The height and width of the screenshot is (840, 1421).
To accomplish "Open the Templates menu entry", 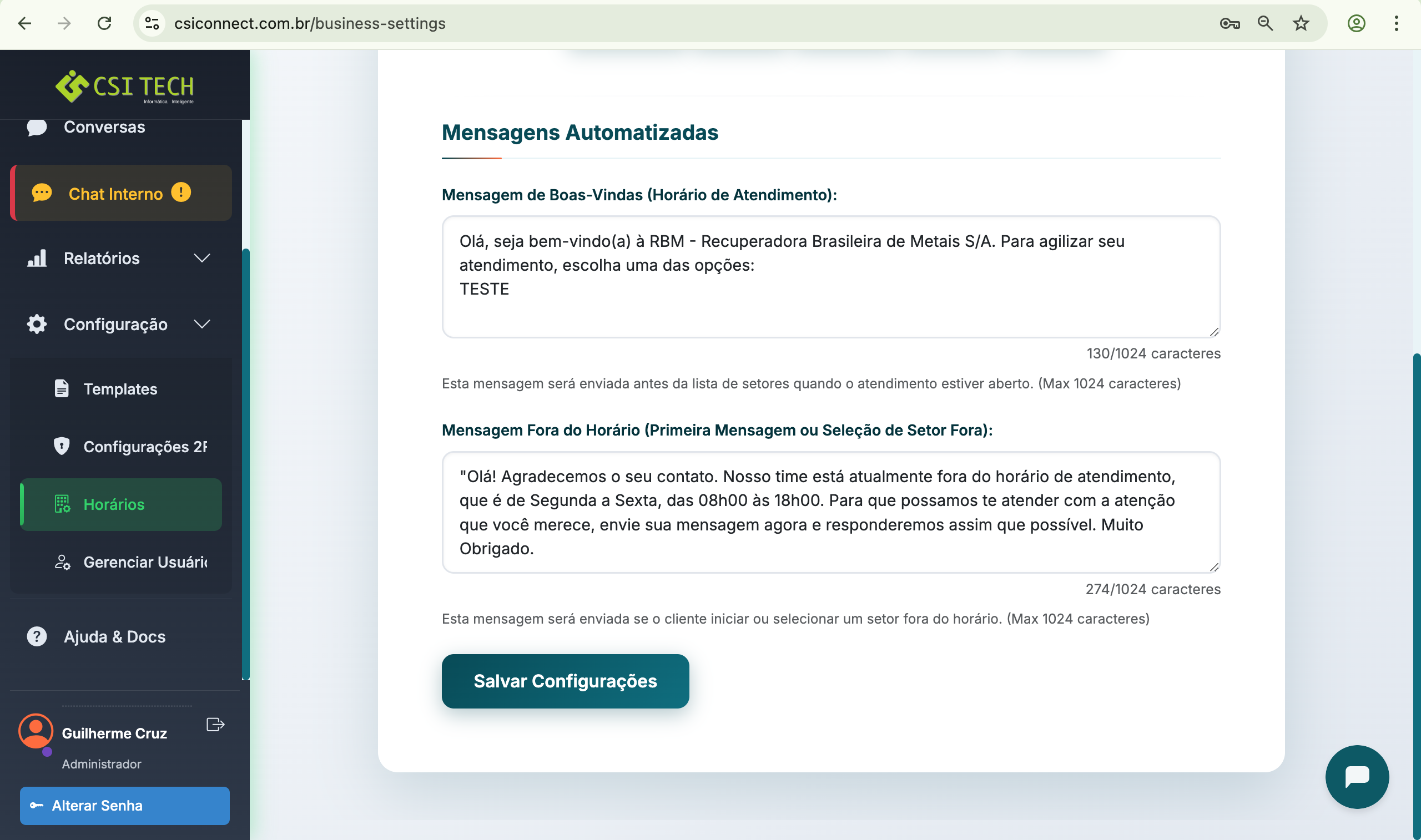I will point(120,389).
